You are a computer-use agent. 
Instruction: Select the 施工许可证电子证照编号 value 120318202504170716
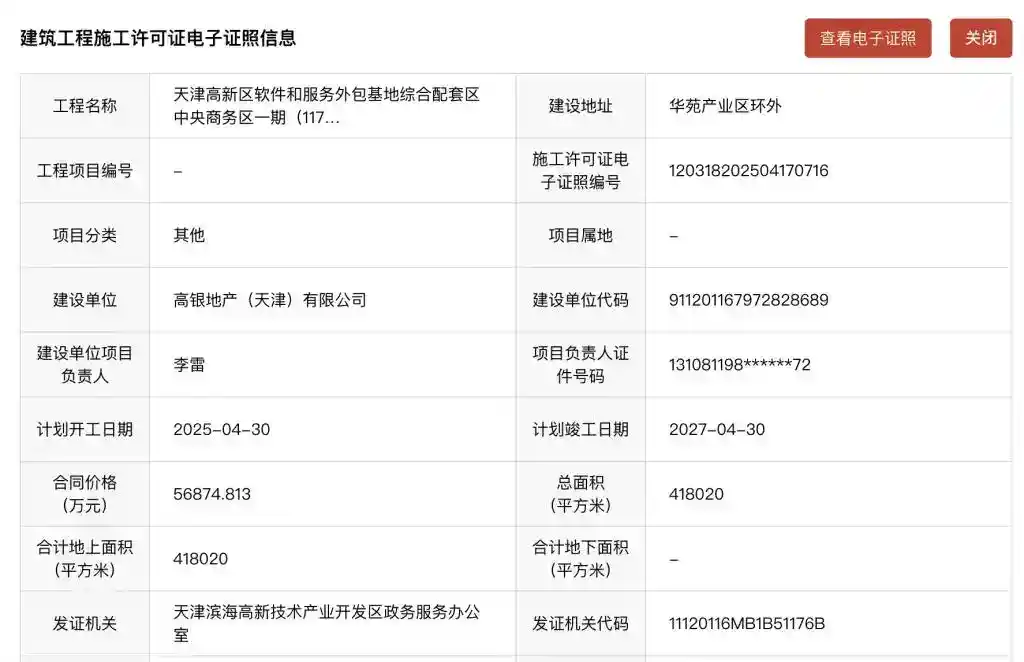(x=750, y=170)
